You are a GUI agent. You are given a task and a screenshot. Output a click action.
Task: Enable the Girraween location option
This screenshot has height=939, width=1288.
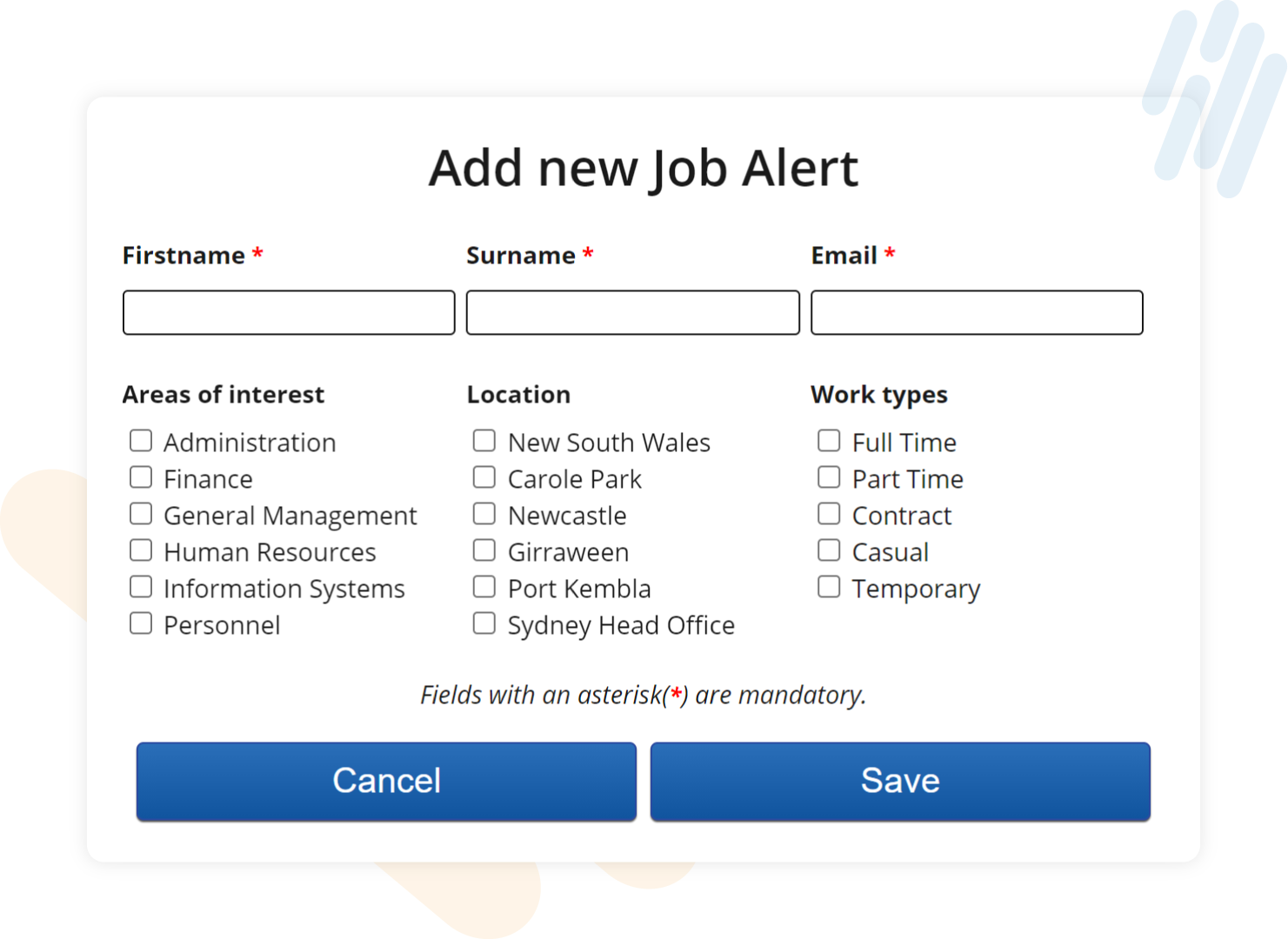click(x=484, y=549)
